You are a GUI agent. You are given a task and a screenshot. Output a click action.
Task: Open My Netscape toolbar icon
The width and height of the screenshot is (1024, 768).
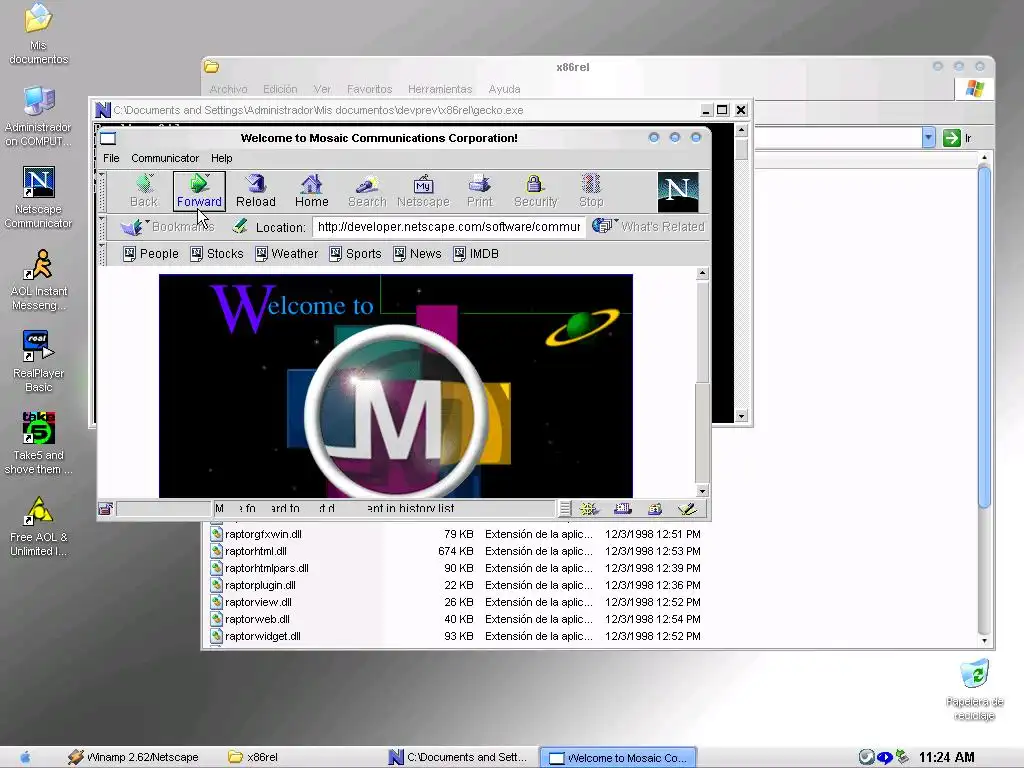click(x=423, y=191)
